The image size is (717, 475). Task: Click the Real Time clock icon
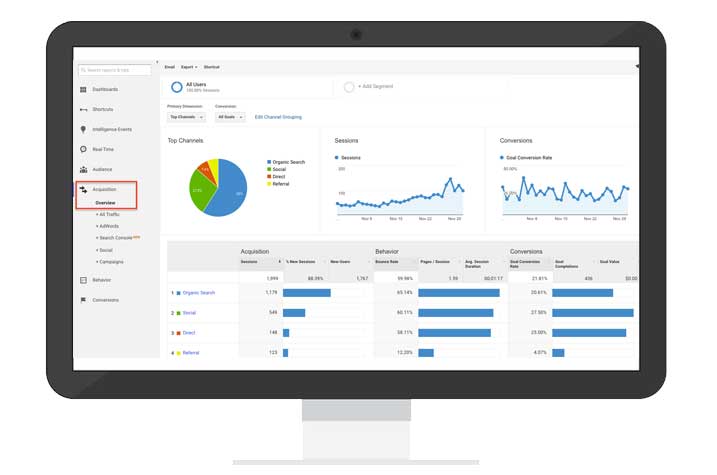click(x=83, y=149)
